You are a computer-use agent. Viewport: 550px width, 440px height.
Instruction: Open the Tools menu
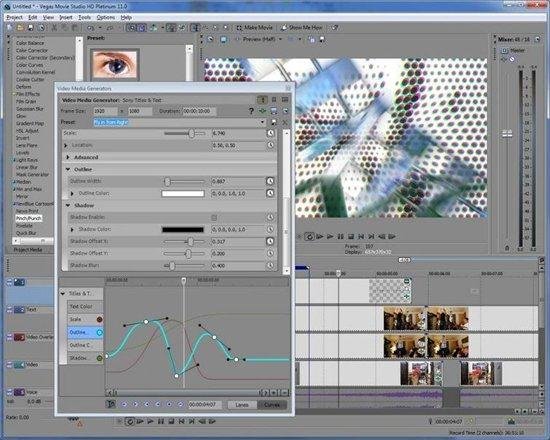(x=84, y=17)
